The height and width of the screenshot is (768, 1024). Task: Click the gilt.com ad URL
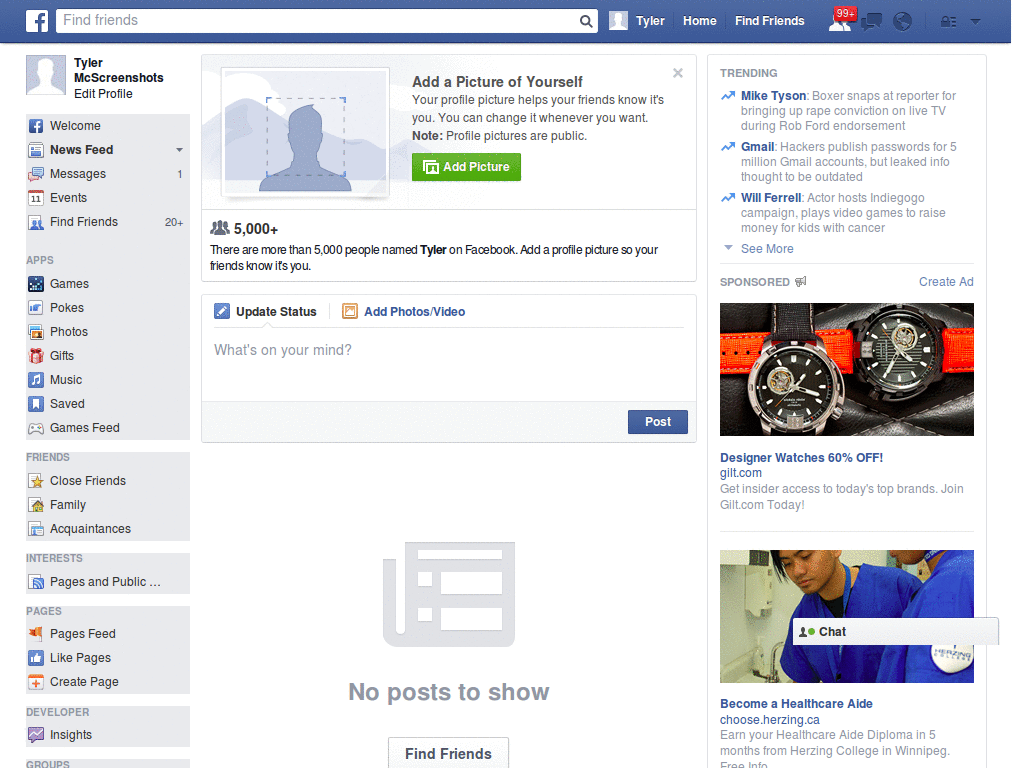click(741, 473)
